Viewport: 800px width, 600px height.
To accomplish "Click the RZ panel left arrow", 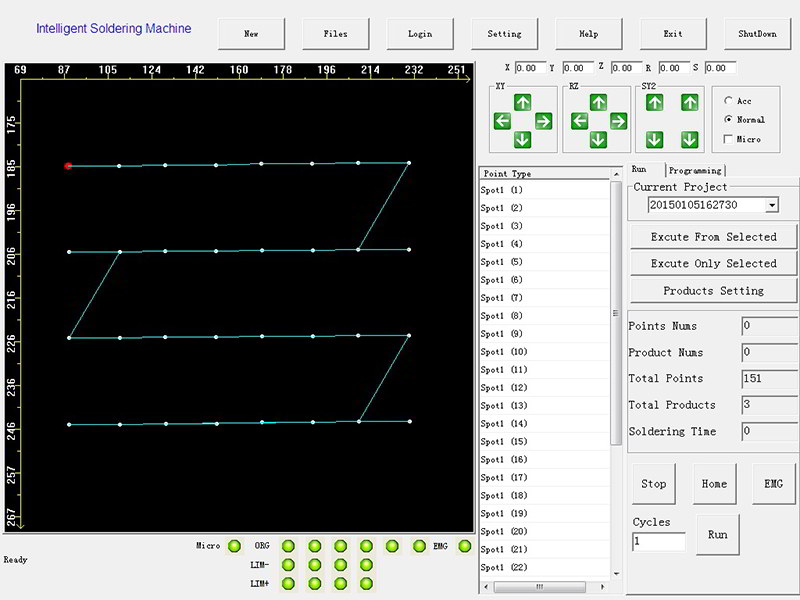I will [x=580, y=121].
